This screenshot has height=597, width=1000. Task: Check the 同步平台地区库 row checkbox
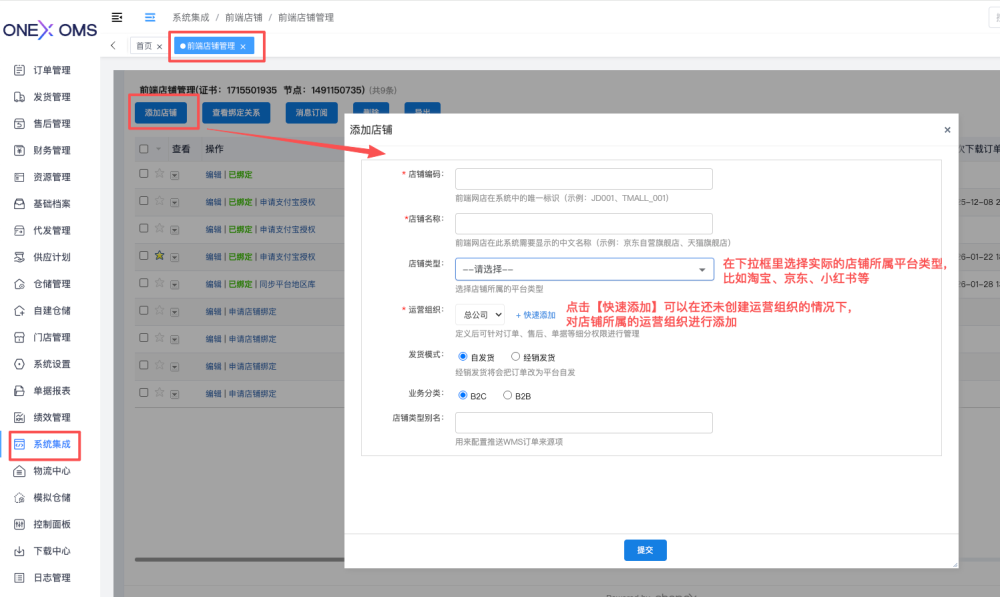tap(143, 283)
